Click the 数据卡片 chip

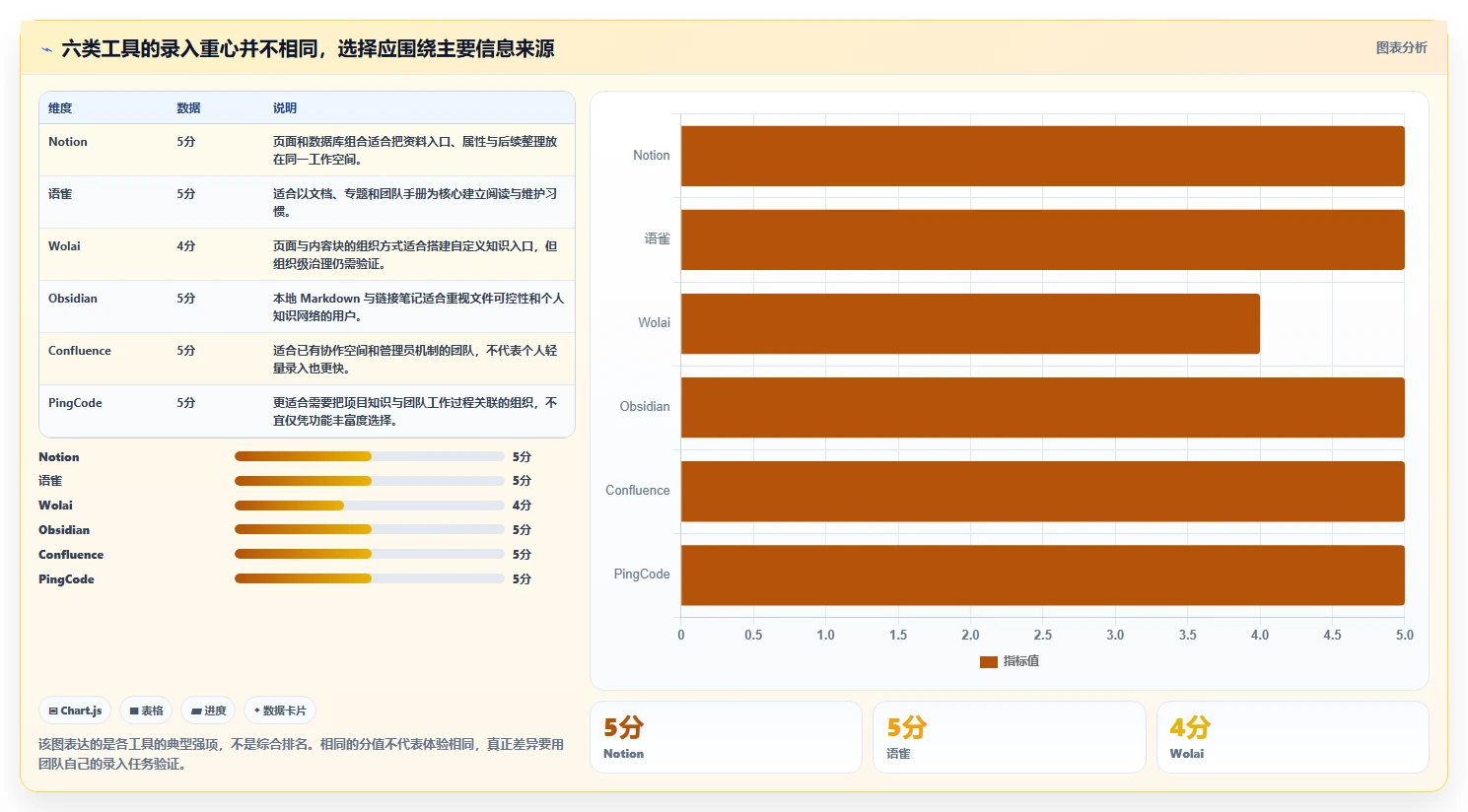pos(280,710)
